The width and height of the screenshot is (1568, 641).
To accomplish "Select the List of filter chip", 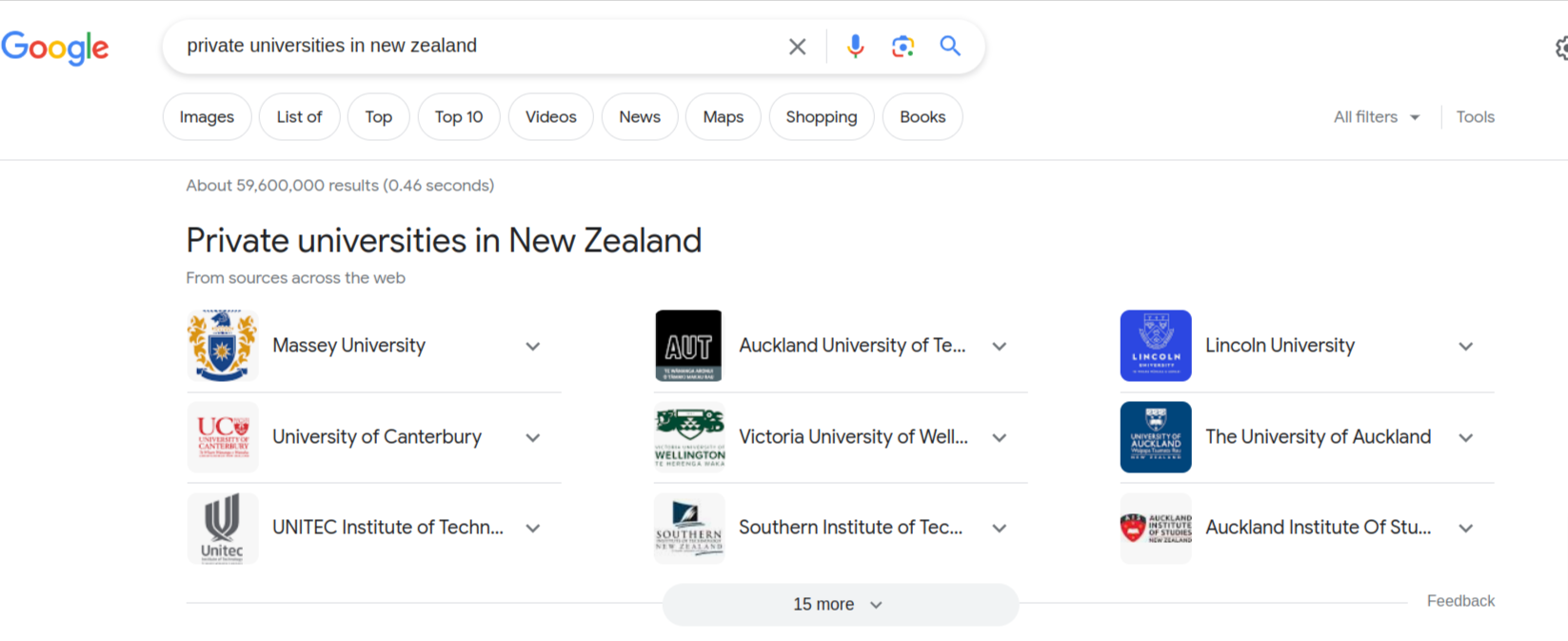I will point(299,117).
